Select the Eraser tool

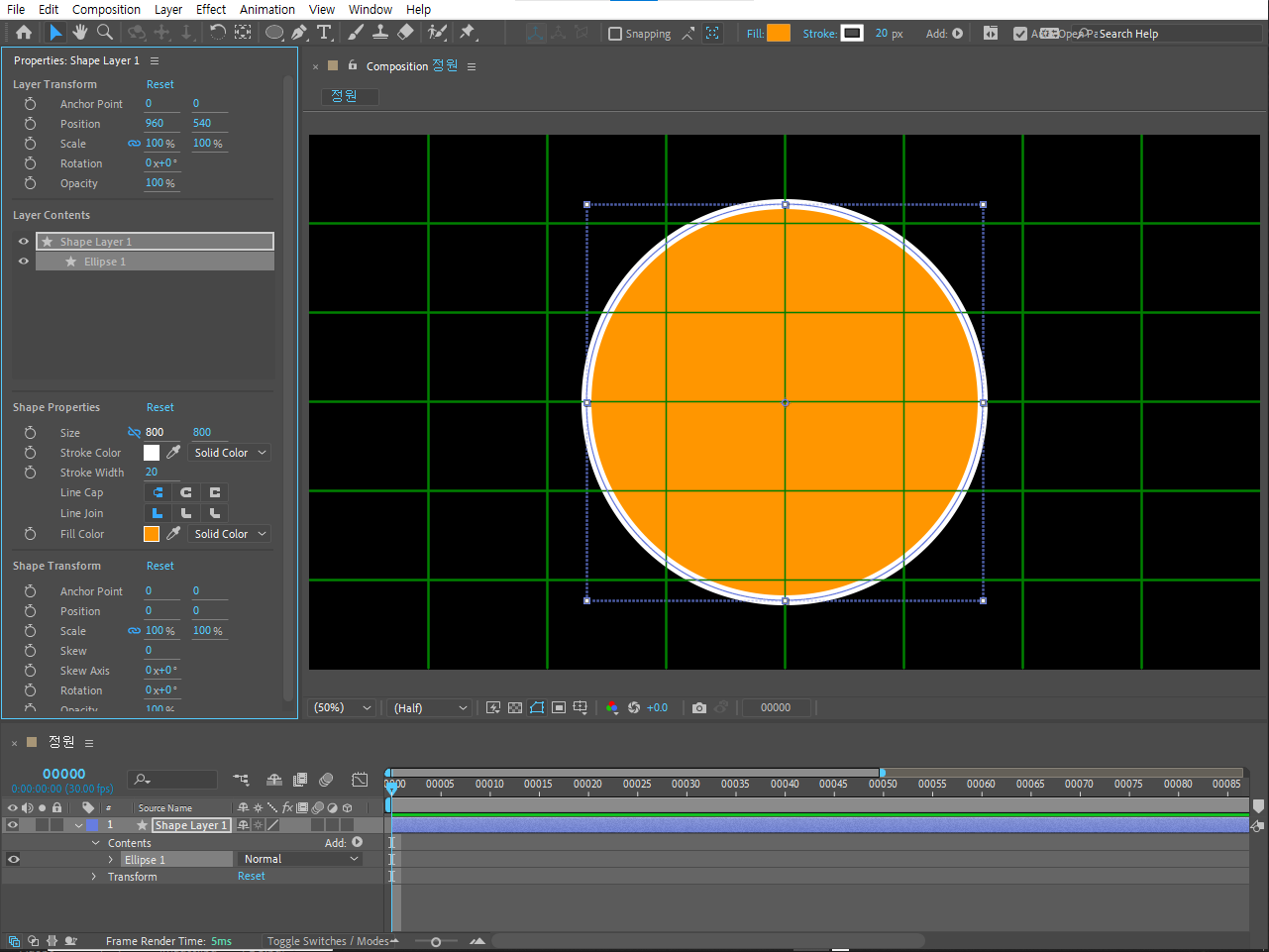[405, 33]
